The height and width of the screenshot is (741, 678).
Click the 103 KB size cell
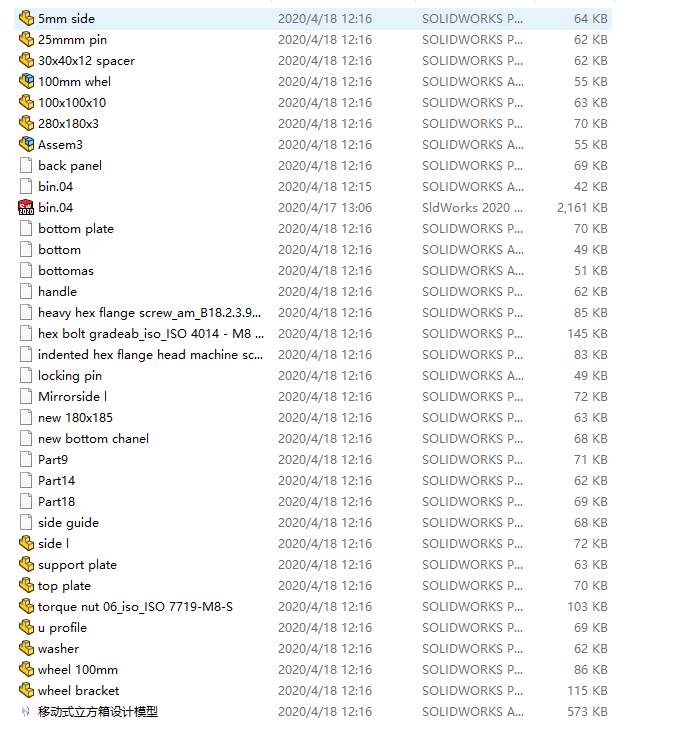pos(587,606)
